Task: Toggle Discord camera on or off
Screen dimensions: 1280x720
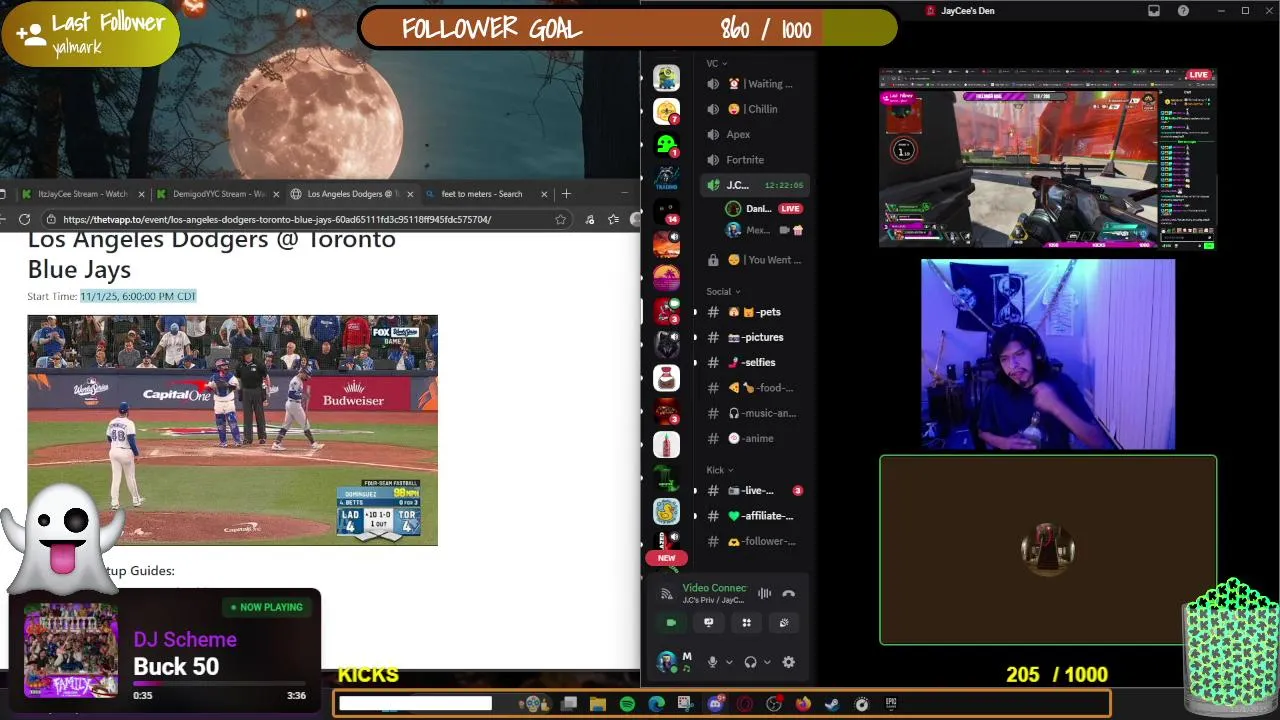Action: [x=671, y=622]
